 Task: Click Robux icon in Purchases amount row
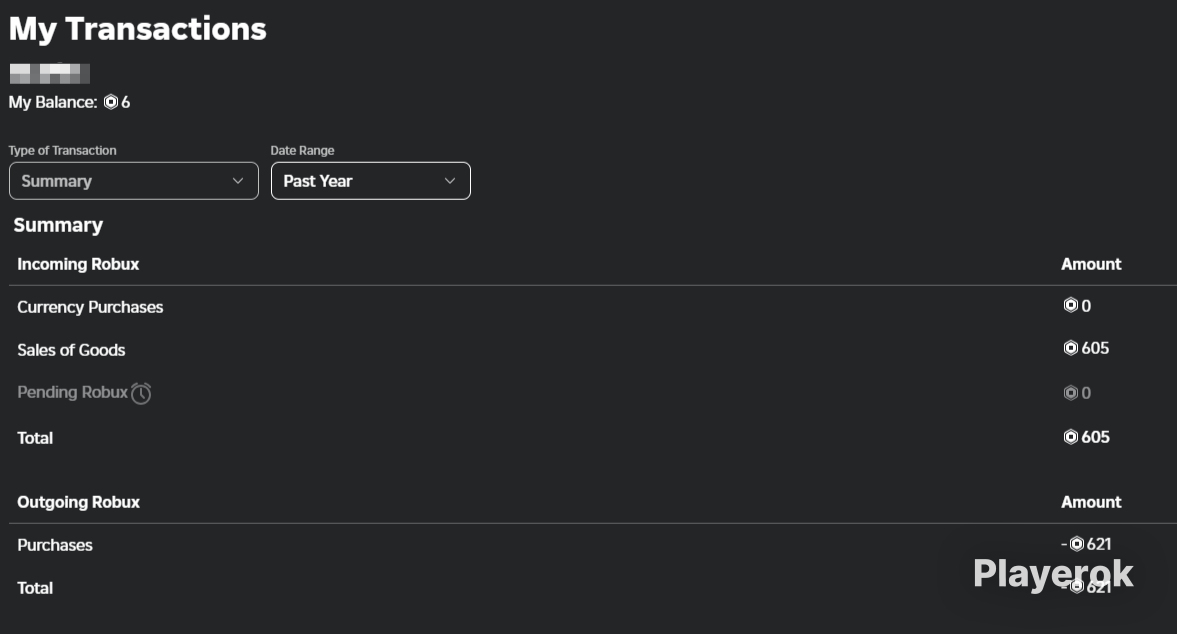[1076, 544]
